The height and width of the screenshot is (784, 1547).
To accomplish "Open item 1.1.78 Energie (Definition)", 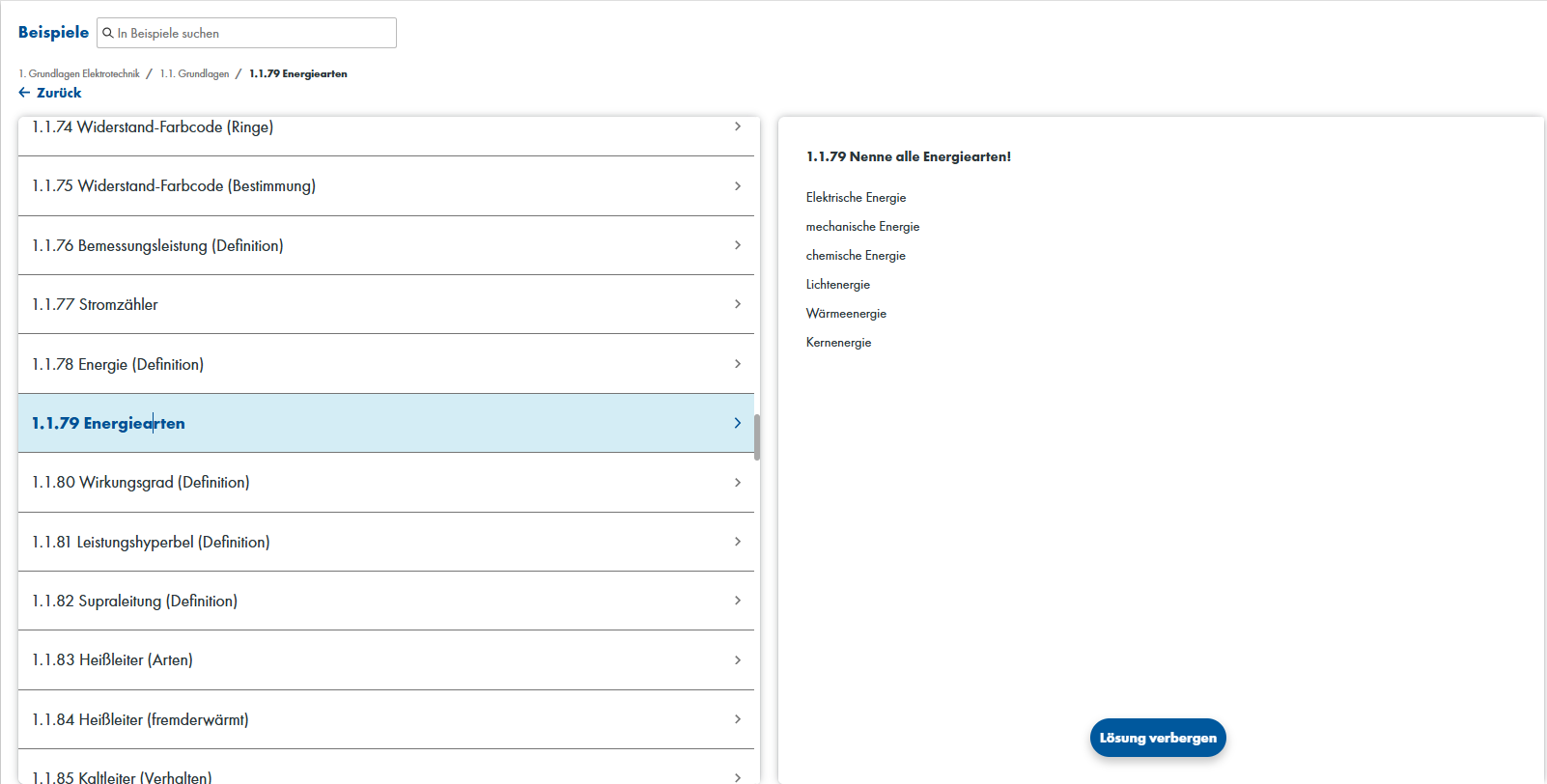I will [x=386, y=364].
